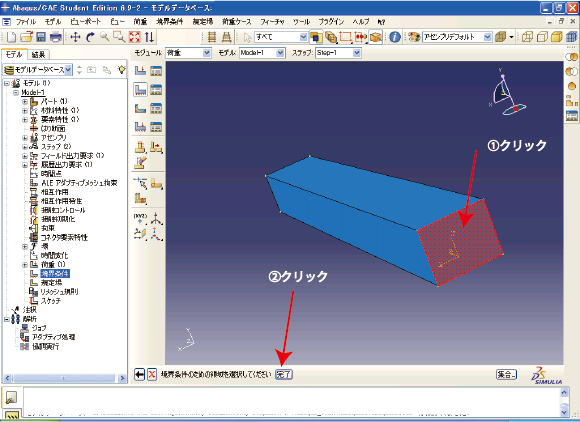Screen dimensions: 580x422
Task: Enable Hidden render style
Action: [542, 37]
